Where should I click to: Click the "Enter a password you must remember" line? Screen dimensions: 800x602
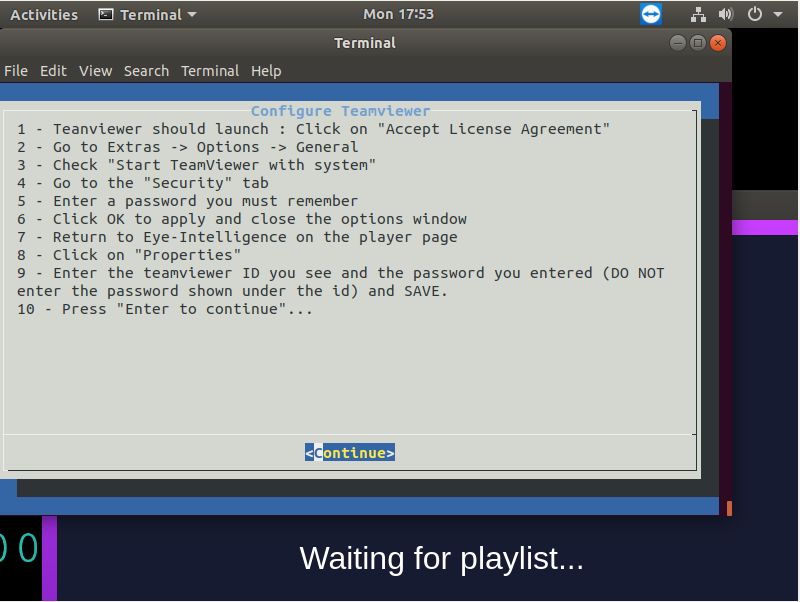[188, 201]
